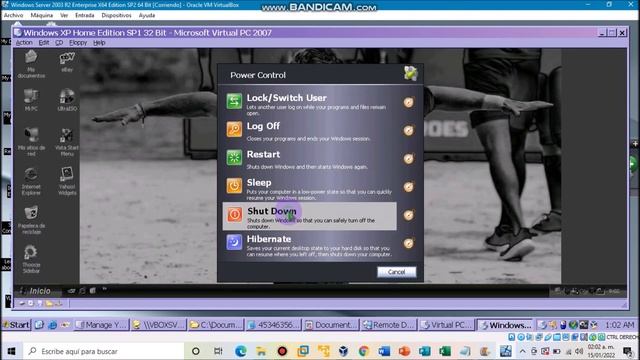Open Task View on taskbar
The height and width of the screenshot is (360, 640).
coord(218,351)
